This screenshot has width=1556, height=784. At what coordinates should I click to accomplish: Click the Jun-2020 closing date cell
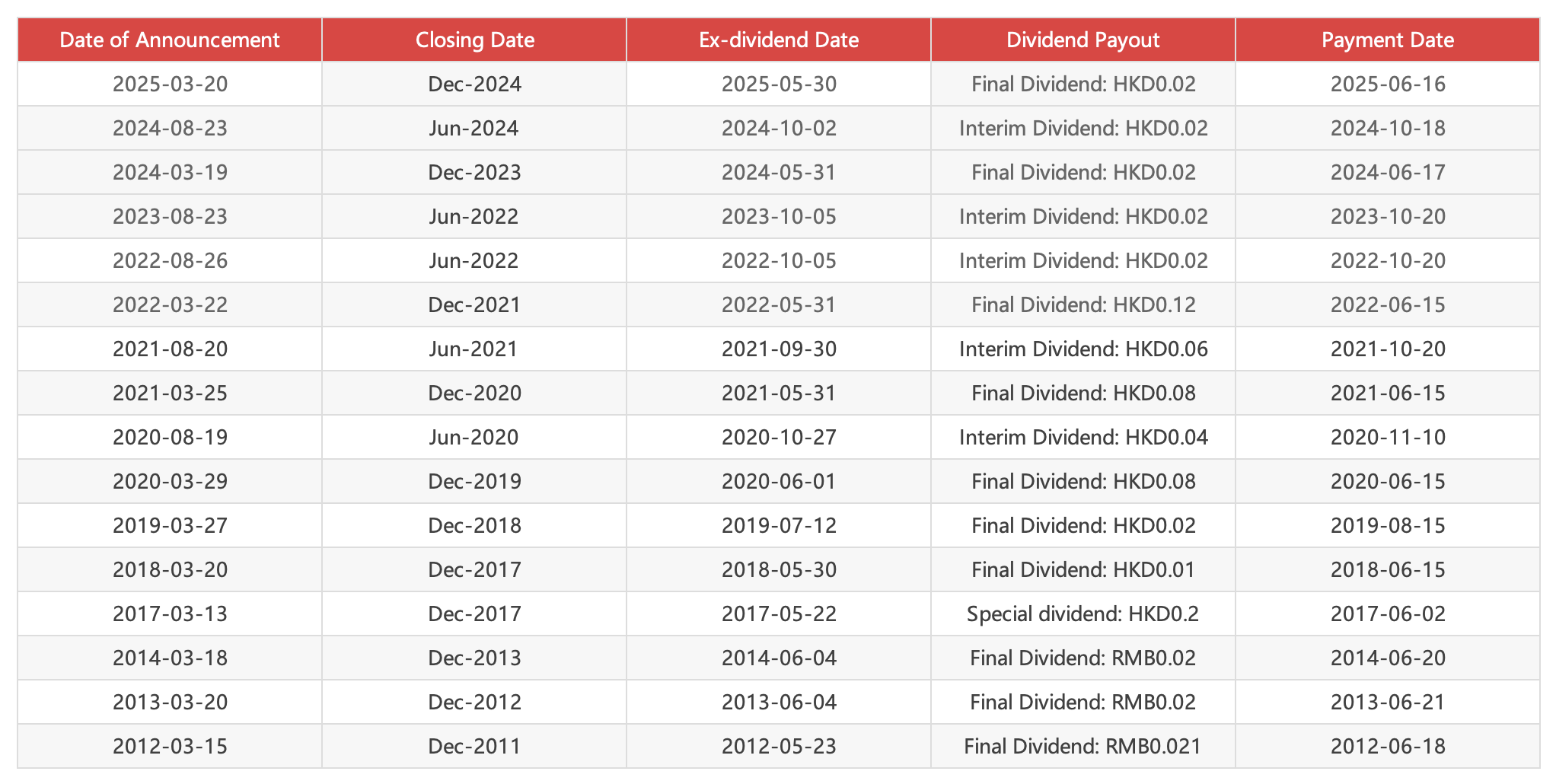474,437
